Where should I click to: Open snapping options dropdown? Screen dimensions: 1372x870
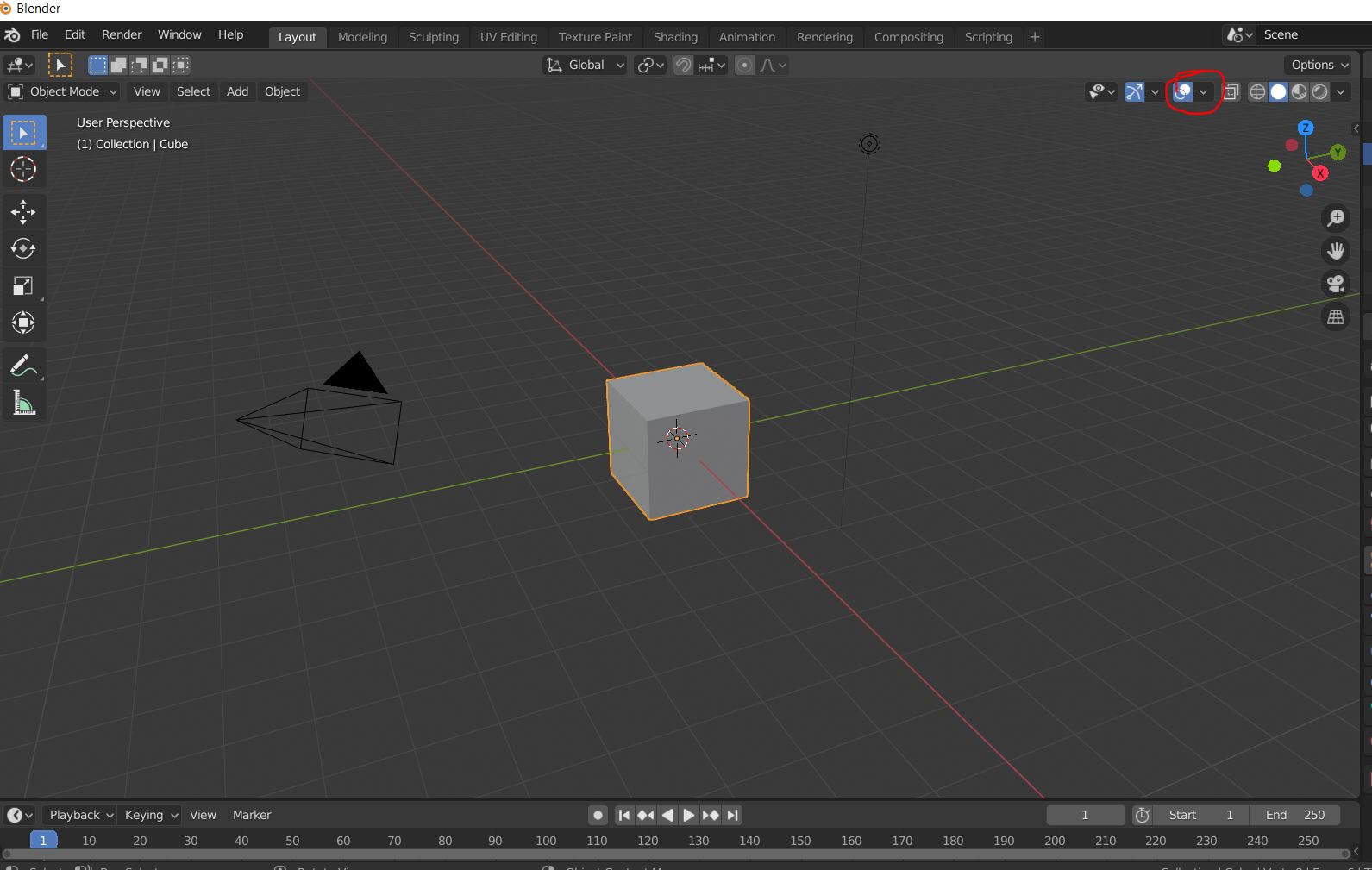tap(712, 65)
